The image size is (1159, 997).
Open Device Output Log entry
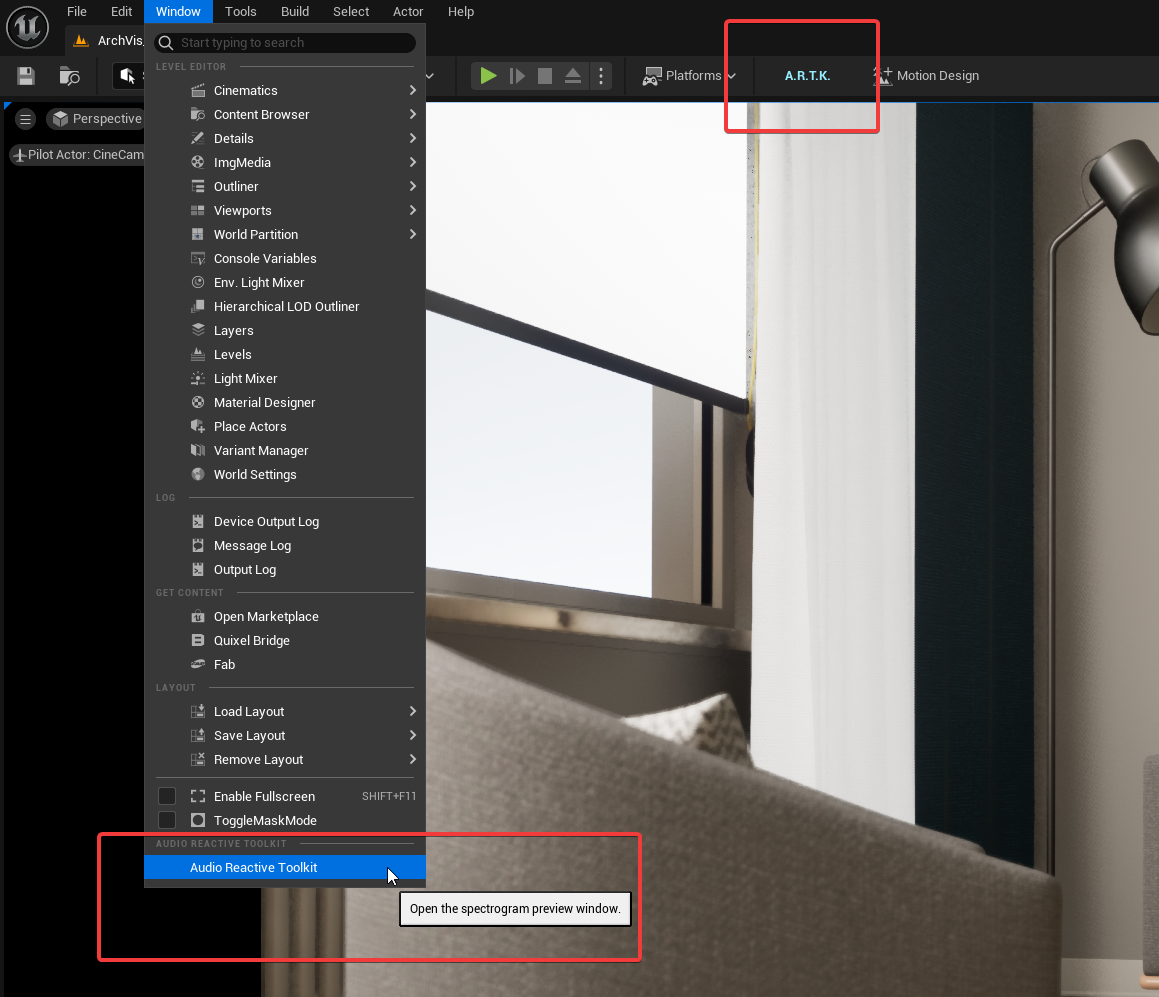[285, 522]
